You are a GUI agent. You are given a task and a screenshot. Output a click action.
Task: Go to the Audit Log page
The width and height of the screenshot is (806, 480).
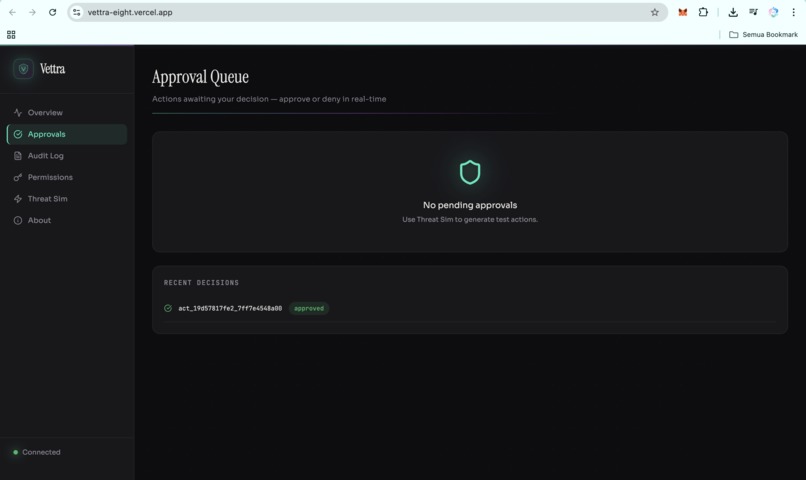pos(67,156)
